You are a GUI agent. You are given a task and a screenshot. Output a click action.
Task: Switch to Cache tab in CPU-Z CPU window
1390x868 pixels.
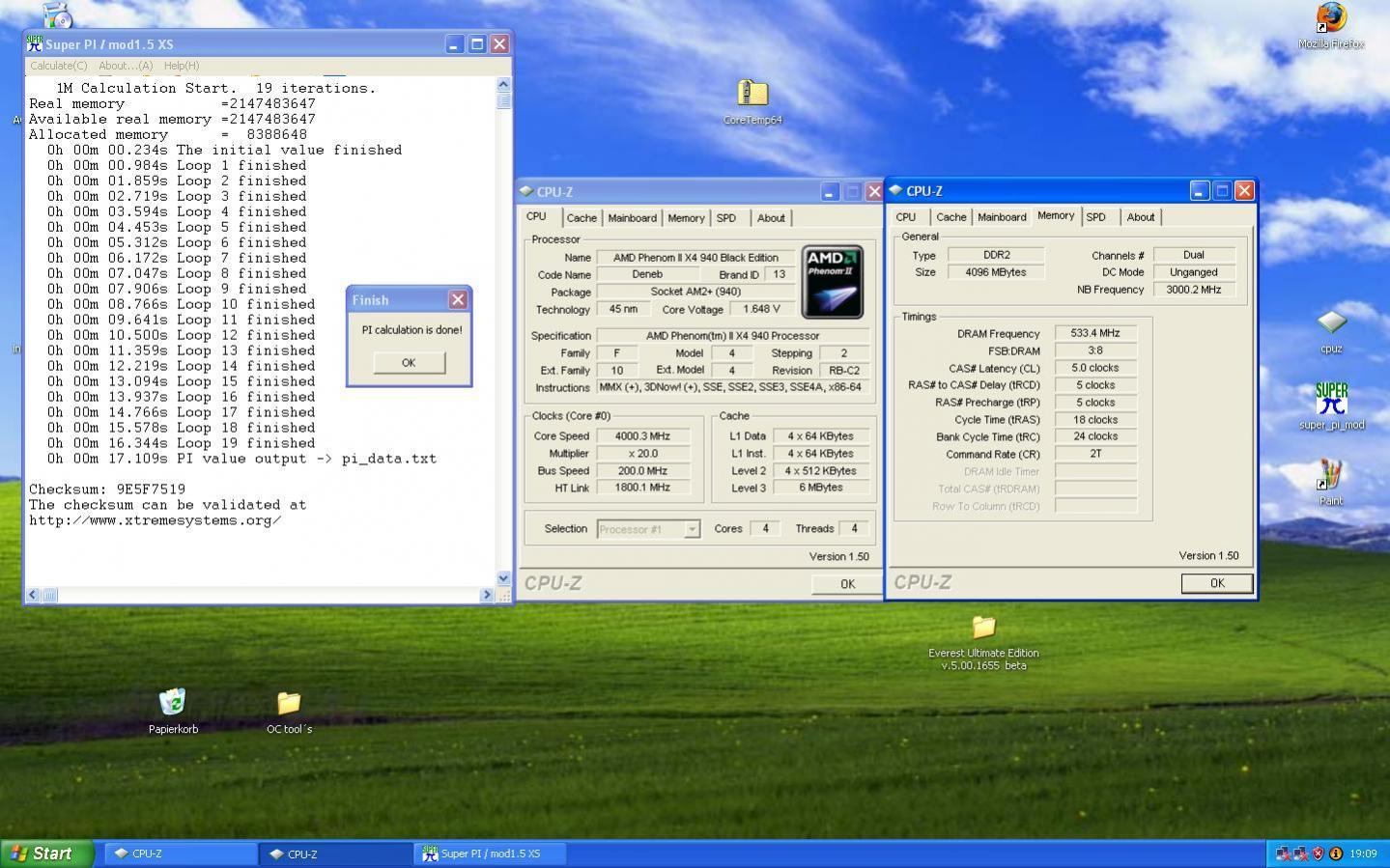tap(582, 218)
